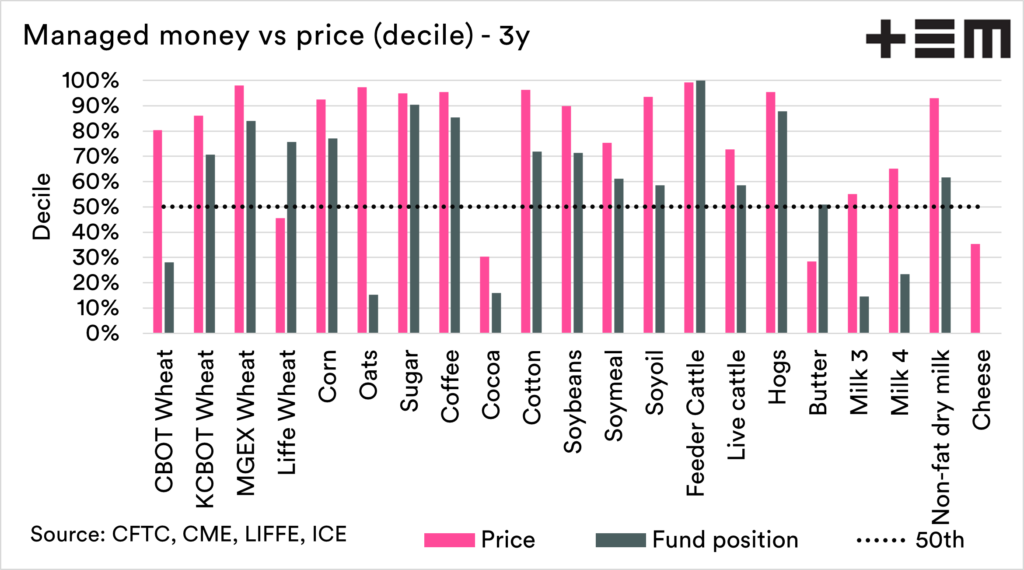Select the Feeder Cattle Fund position bar
Viewport: 1024px width, 570px height.
699,207
